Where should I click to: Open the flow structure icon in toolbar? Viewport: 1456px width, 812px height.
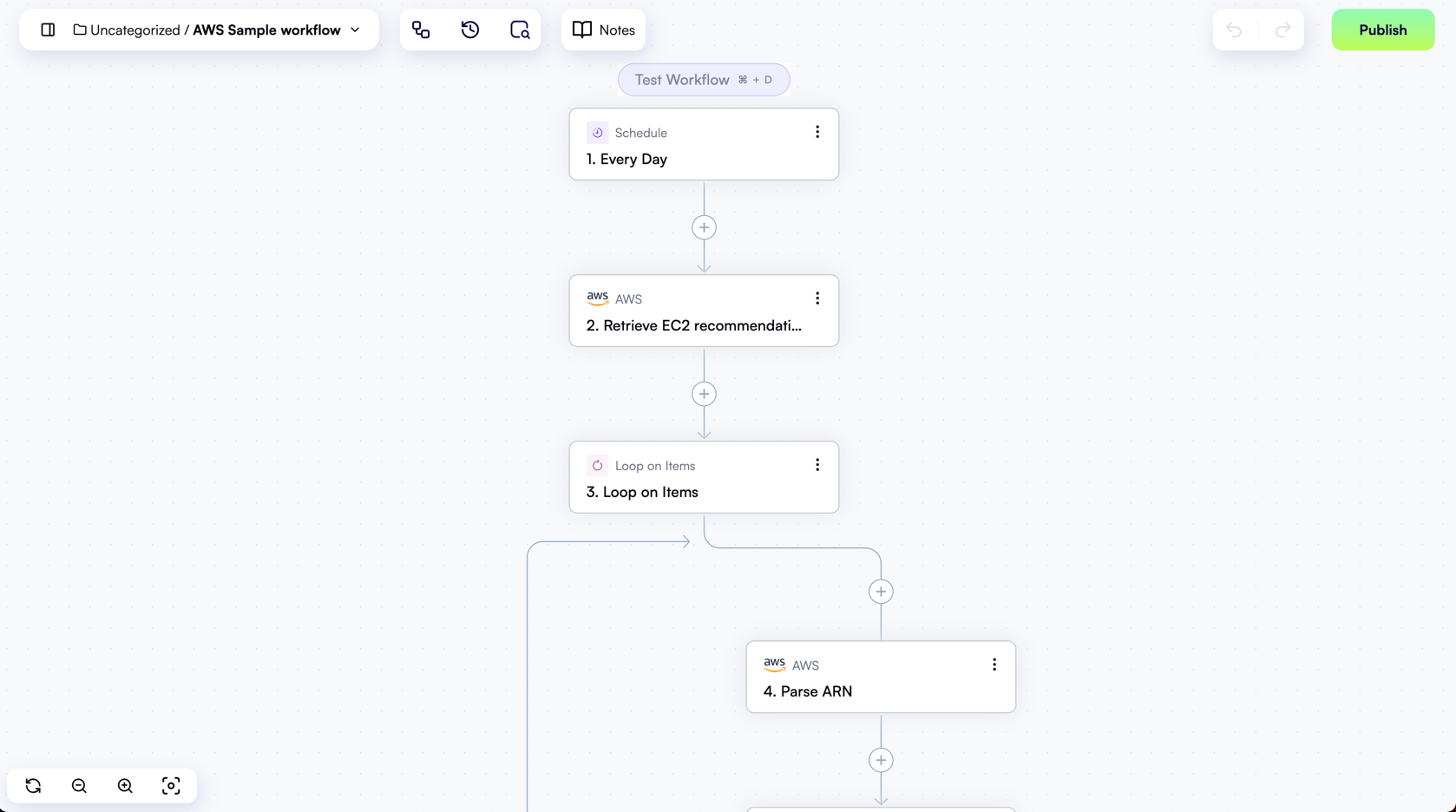click(x=421, y=29)
